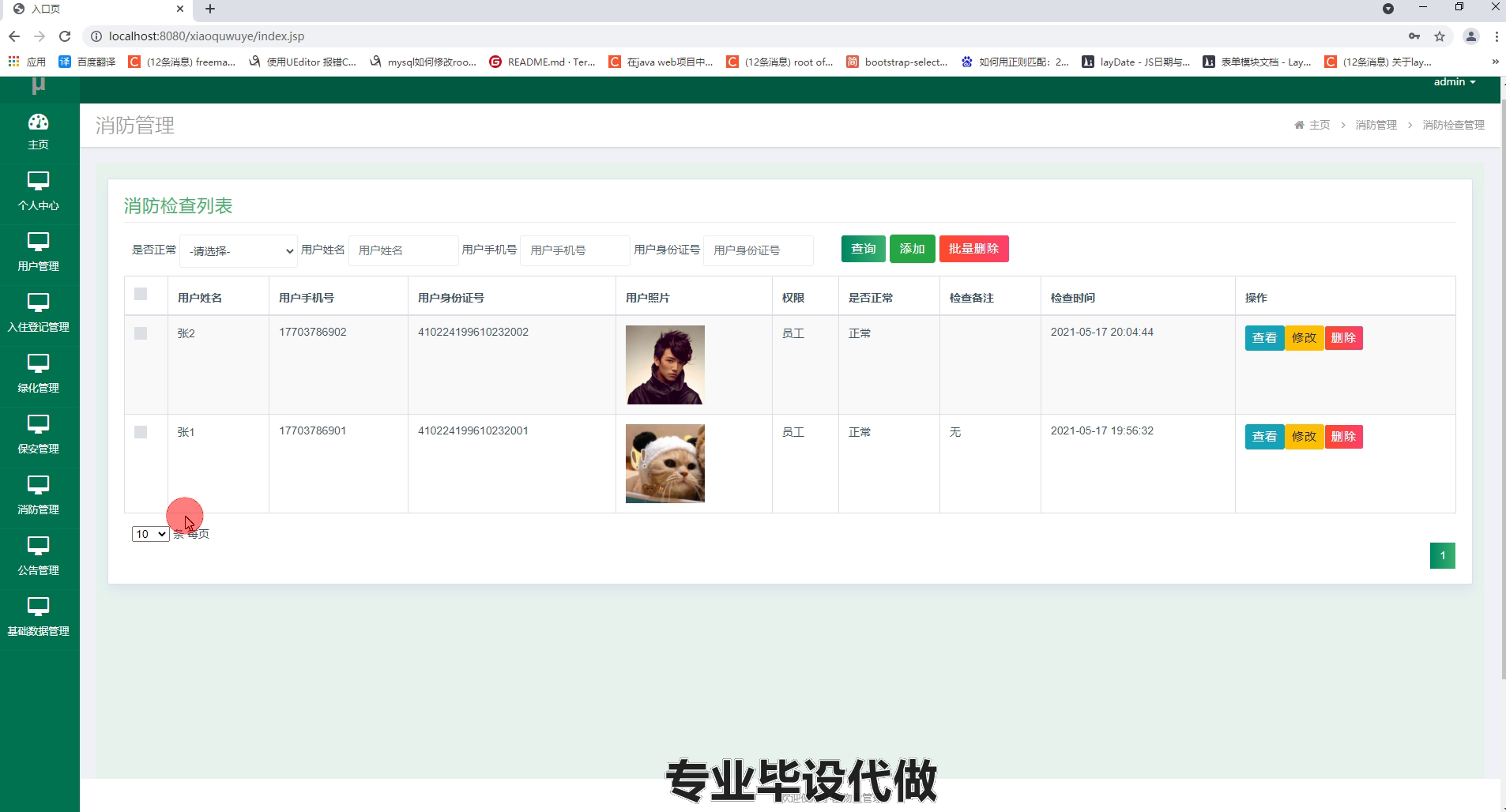Click 主页 breadcrumb link
This screenshot has height=812, width=1506.
coord(1312,125)
